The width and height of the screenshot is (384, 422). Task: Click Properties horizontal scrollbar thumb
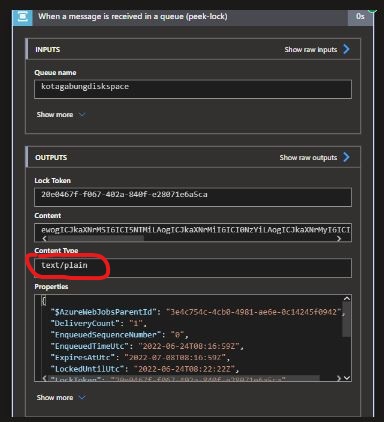pyautogui.click(x=184, y=378)
